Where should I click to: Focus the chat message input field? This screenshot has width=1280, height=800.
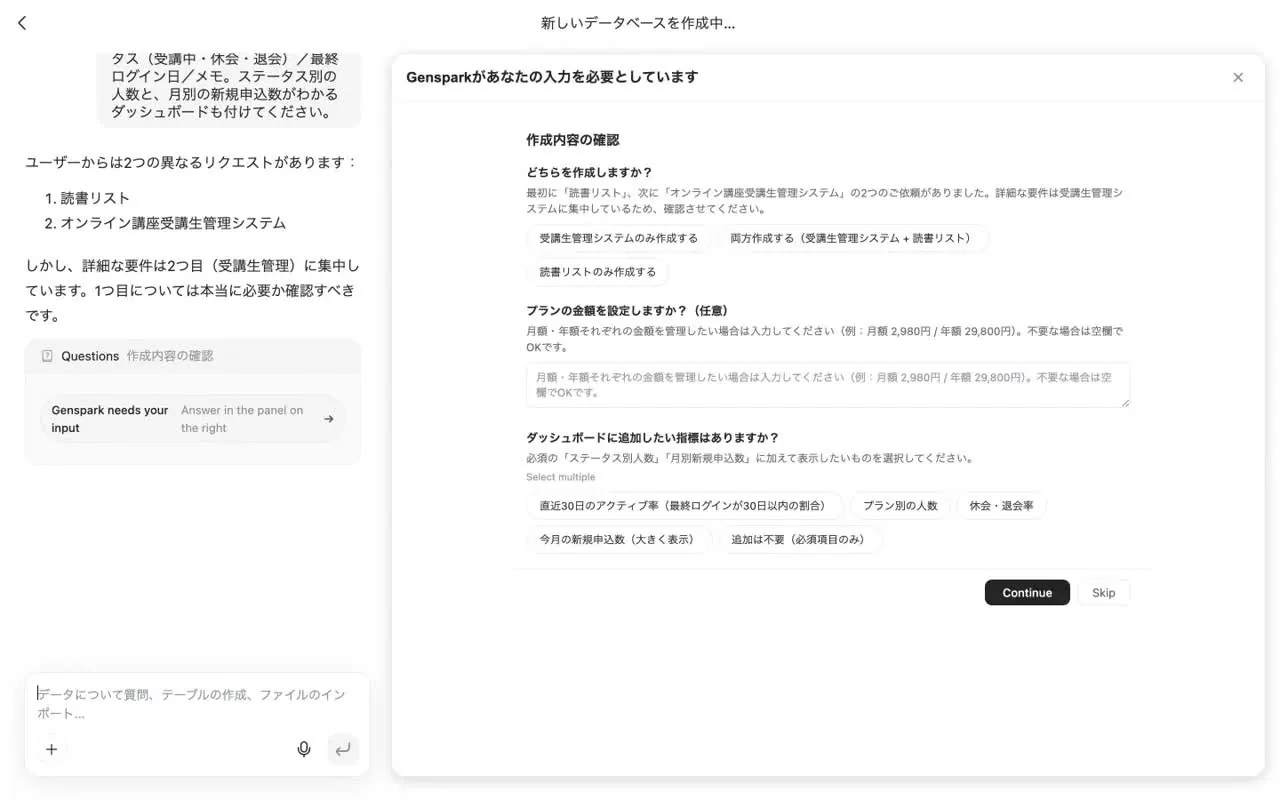tap(197, 704)
